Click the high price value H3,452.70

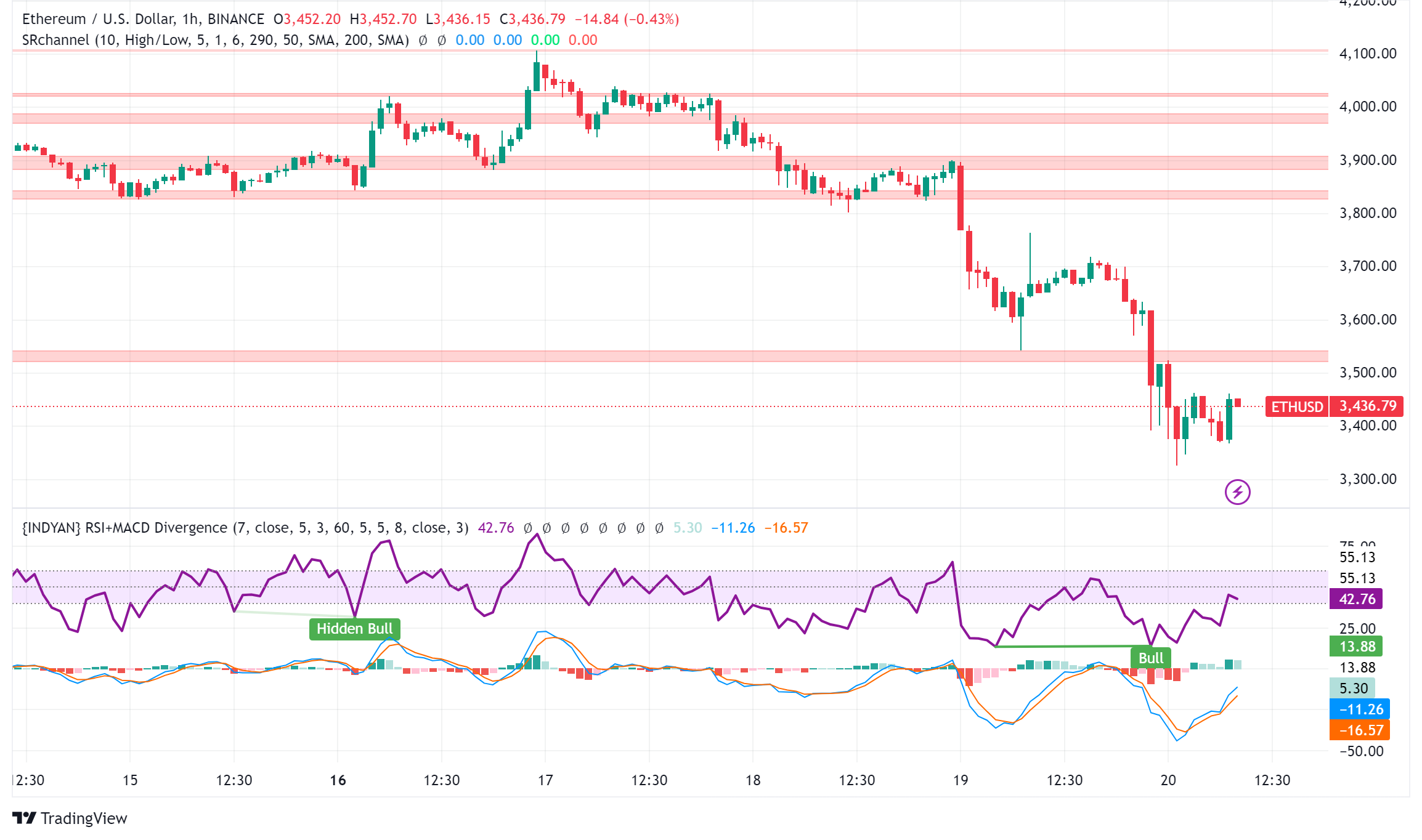pos(383,19)
